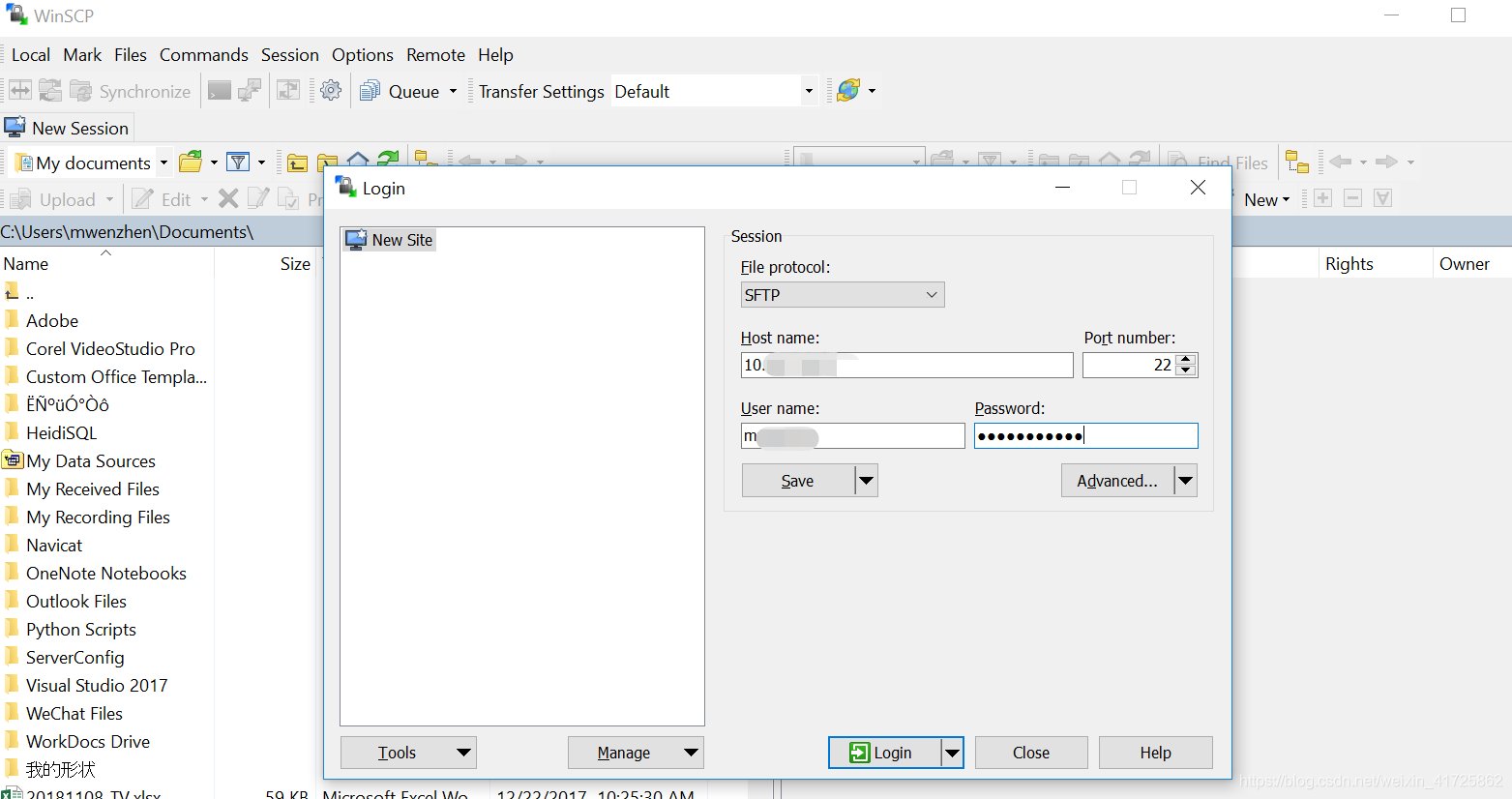Click the Password input field
The image size is (1512, 799).
tap(1086, 435)
